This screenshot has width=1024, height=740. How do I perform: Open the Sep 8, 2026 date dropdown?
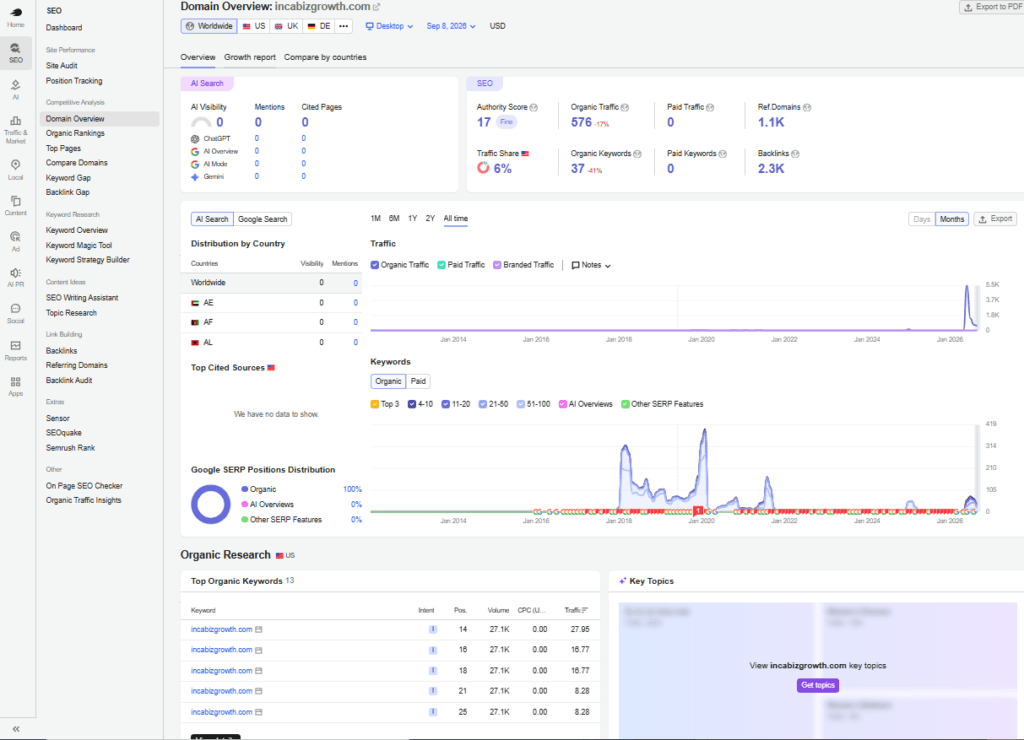[x=451, y=26]
